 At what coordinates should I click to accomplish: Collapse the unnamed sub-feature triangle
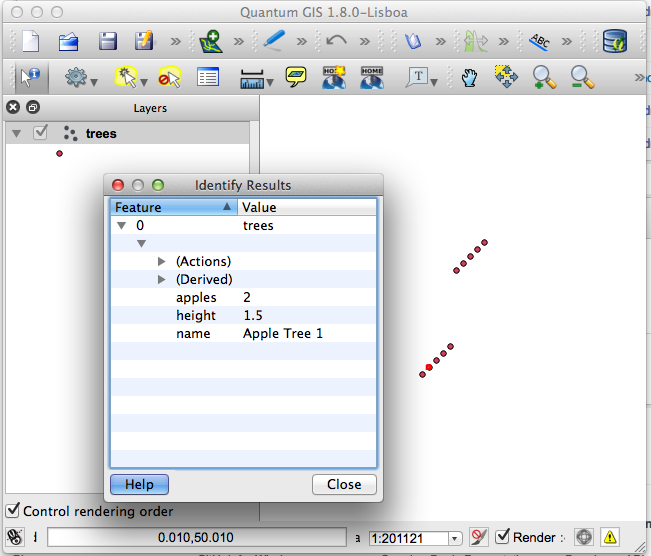click(142, 244)
